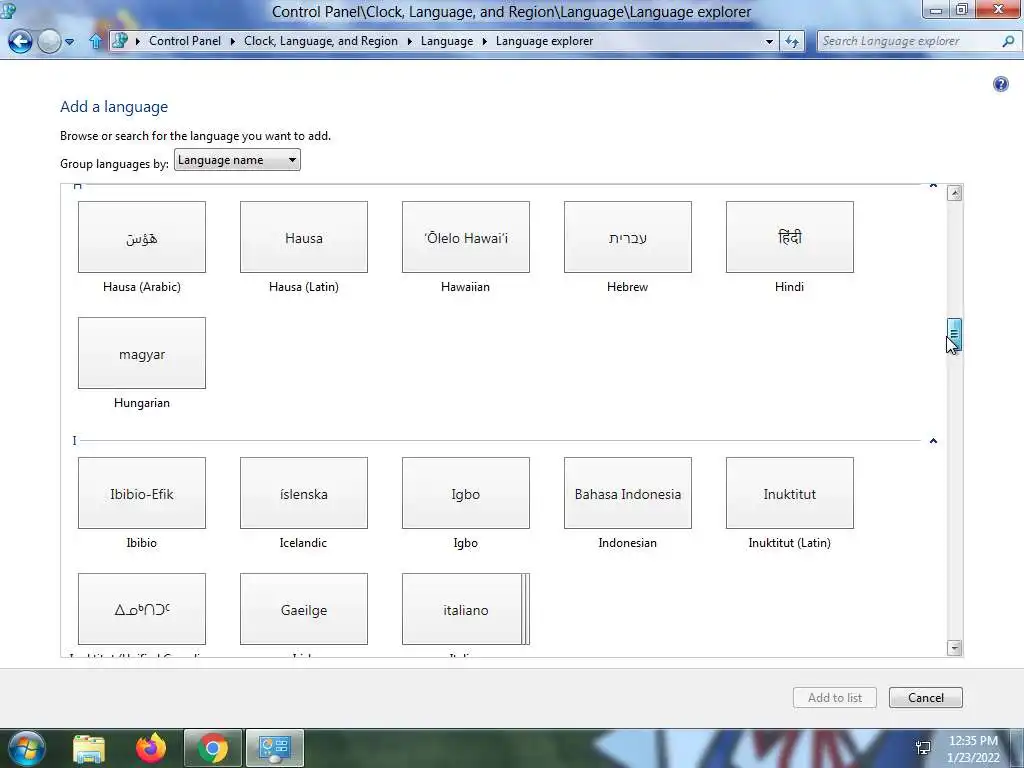Select the Hindi language tile
1024x768 pixels.
coord(790,237)
